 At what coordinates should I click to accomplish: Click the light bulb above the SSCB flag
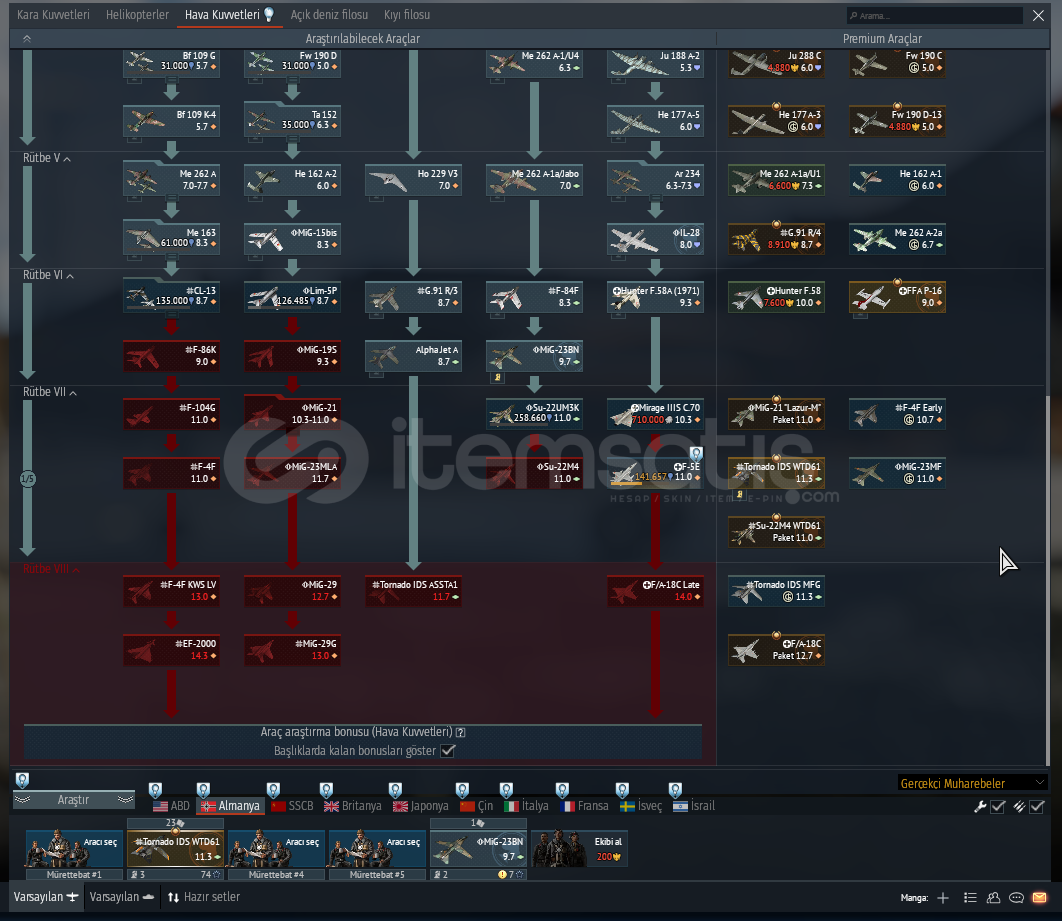click(x=273, y=790)
